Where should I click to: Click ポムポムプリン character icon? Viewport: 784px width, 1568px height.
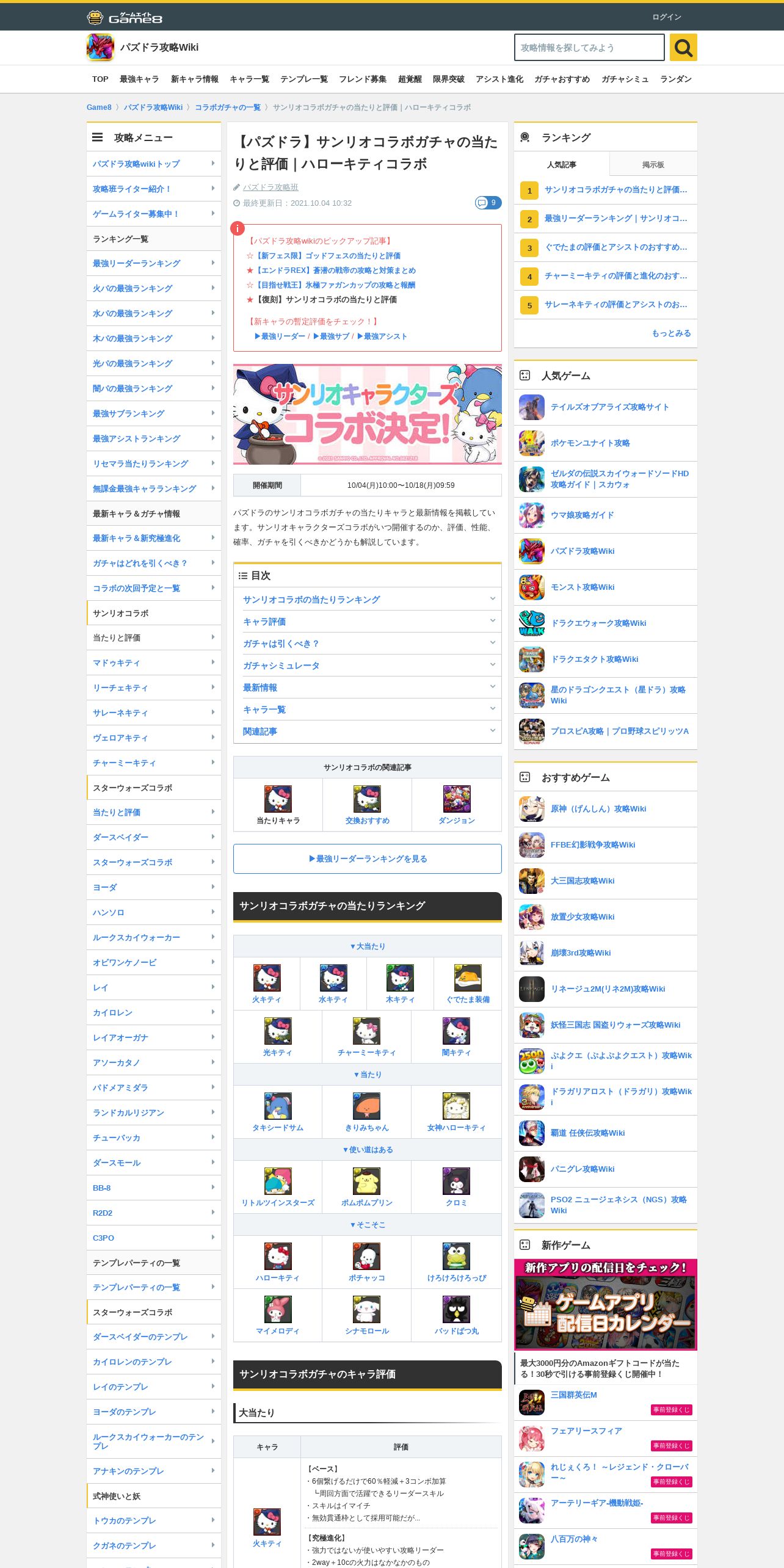click(367, 1181)
